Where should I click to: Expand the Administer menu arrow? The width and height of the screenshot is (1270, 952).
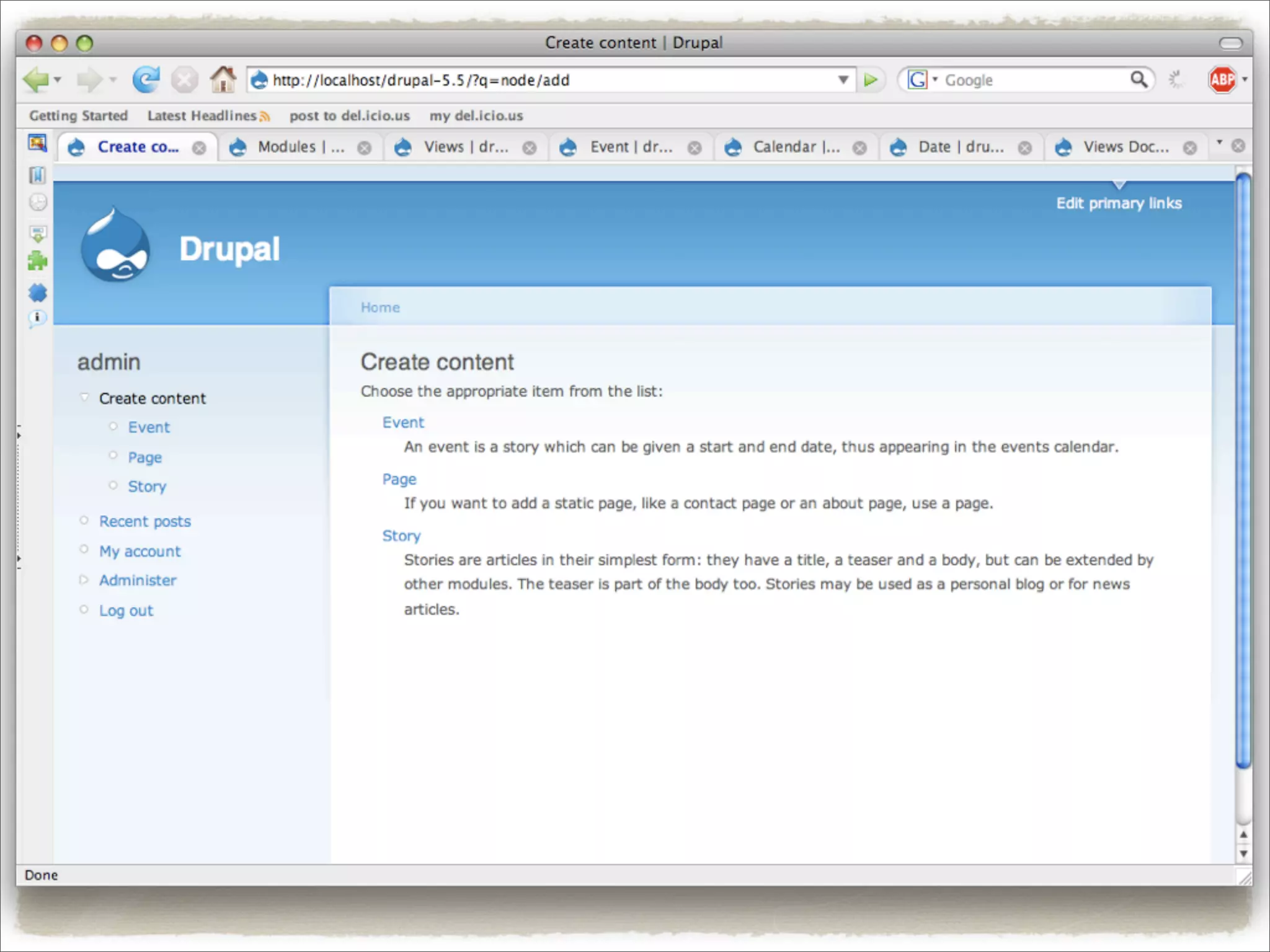point(84,580)
